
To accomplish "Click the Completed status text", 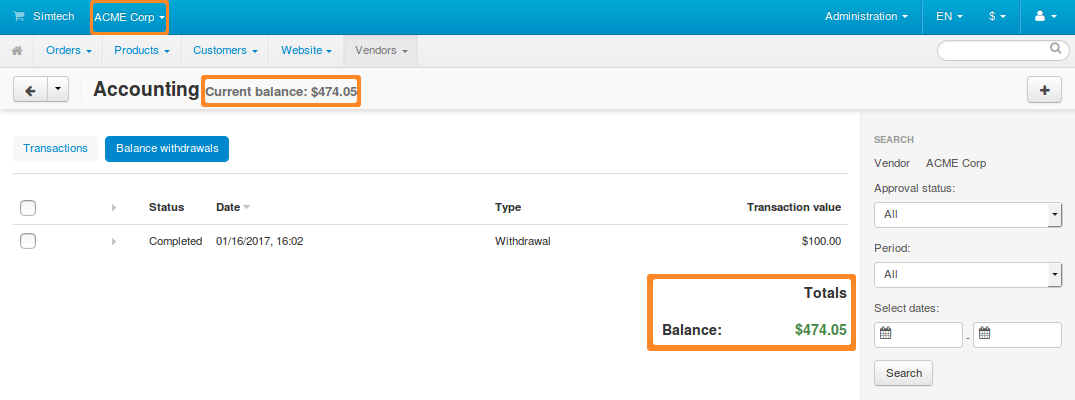I will click(x=176, y=242).
